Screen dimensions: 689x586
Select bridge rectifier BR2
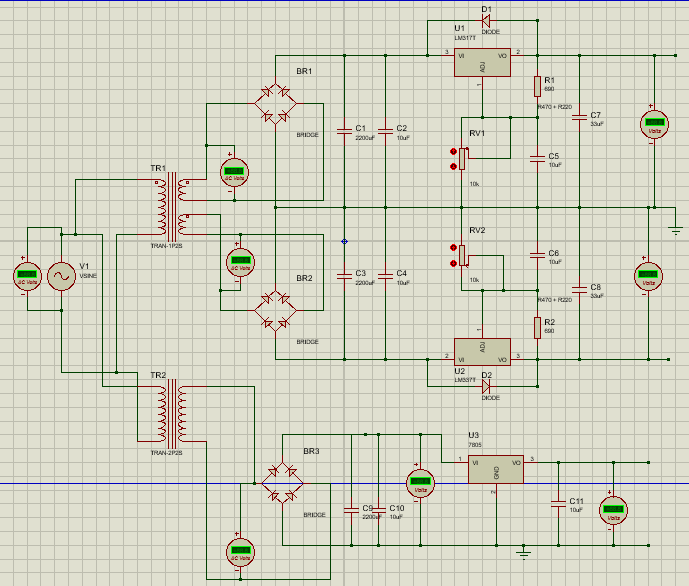coord(276,311)
